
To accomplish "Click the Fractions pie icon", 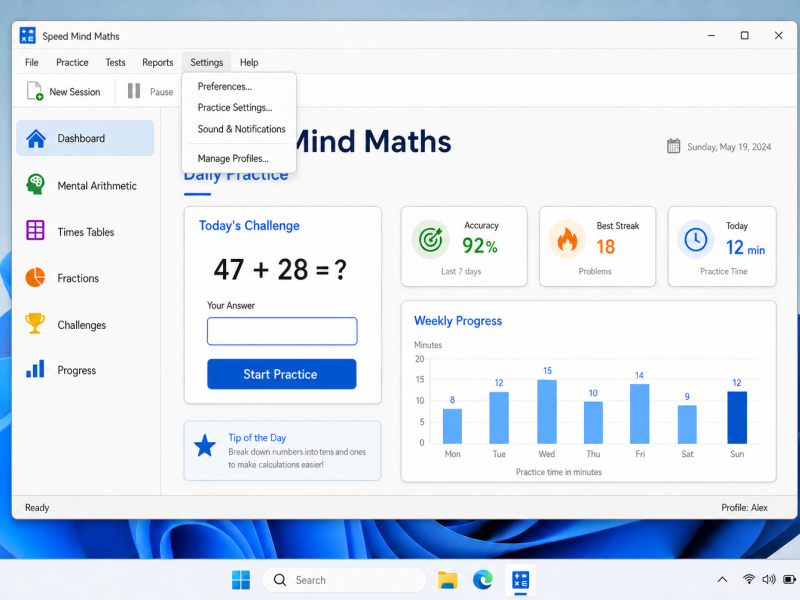I will pyautogui.click(x=35, y=278).
